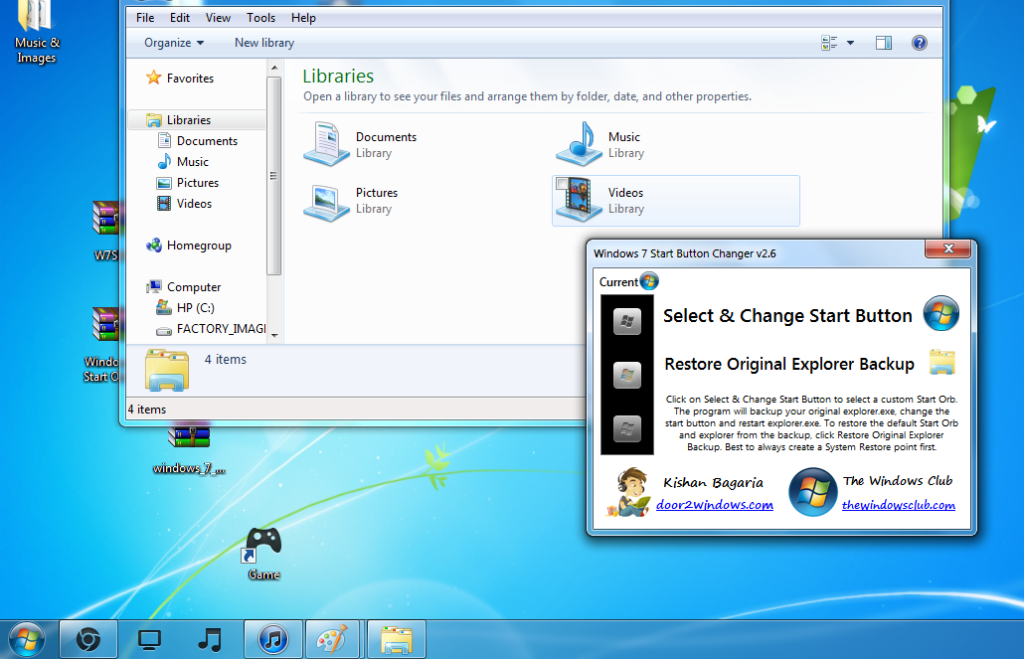Click the Current start orb preview icon
This screenshot has height=659, width=1024.
[x=649, y=281]
